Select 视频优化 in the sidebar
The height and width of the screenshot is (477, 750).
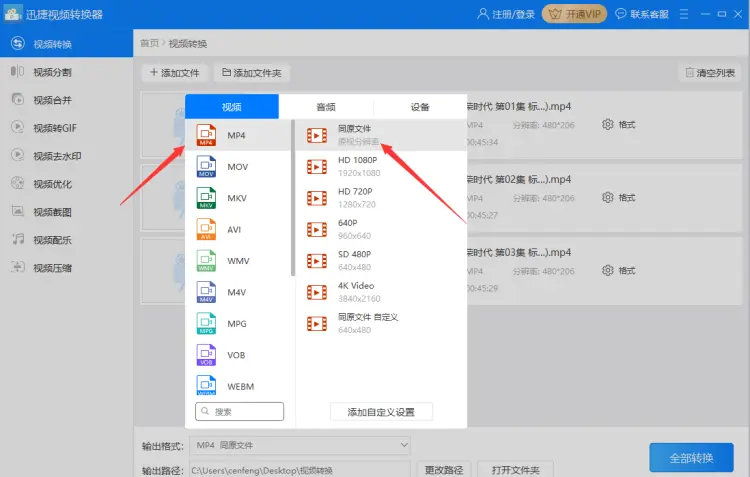click(66, 184)
